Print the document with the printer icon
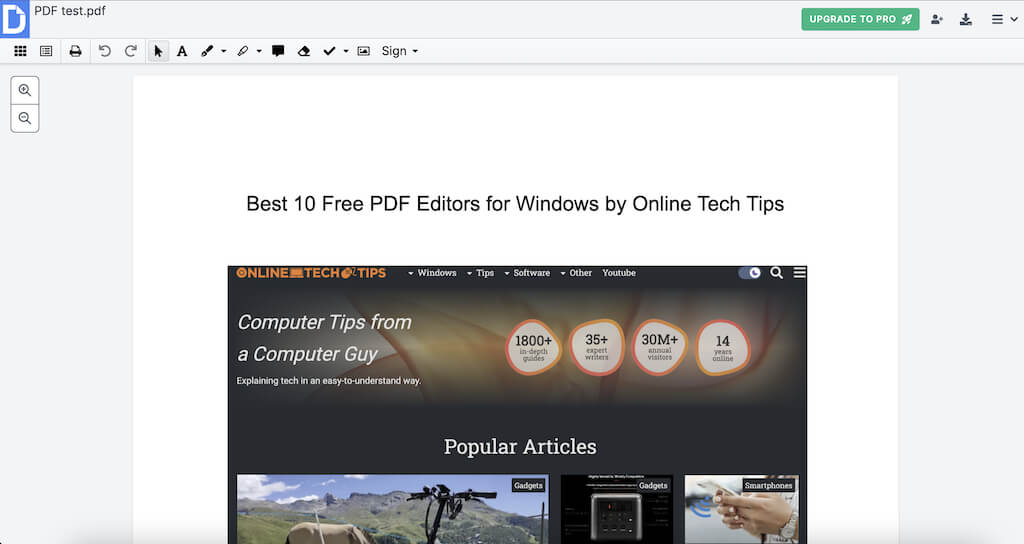Viewport: 1024px width, 544px height. coord(76,51)
